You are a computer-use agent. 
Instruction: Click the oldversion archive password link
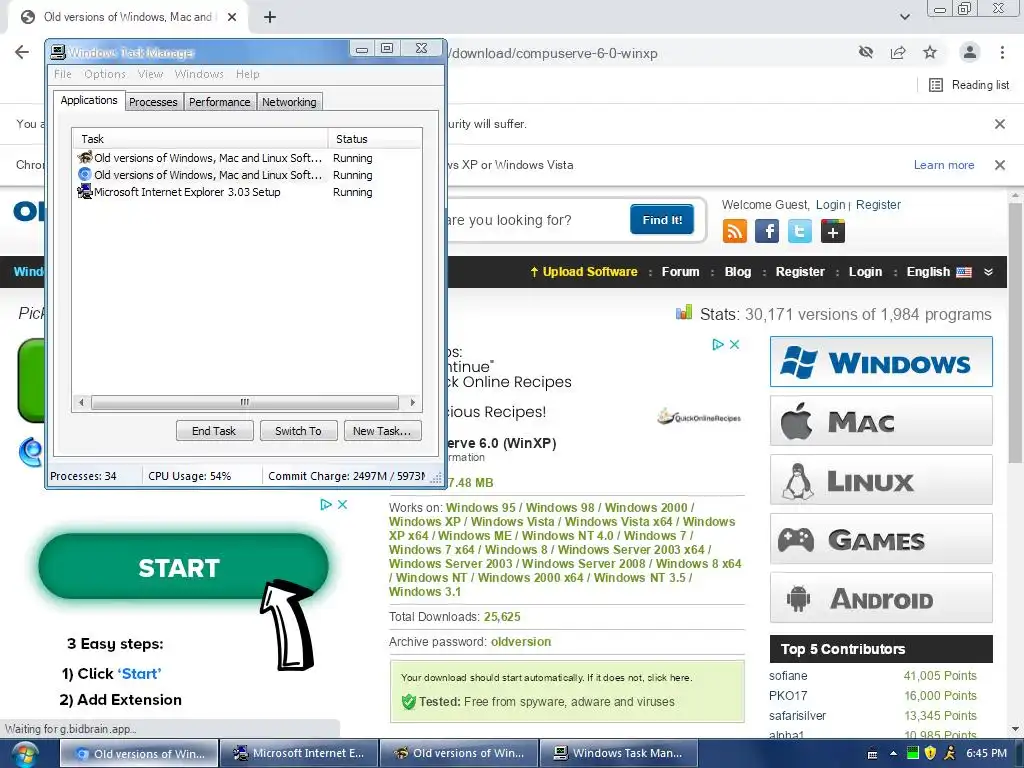point(521,642)
